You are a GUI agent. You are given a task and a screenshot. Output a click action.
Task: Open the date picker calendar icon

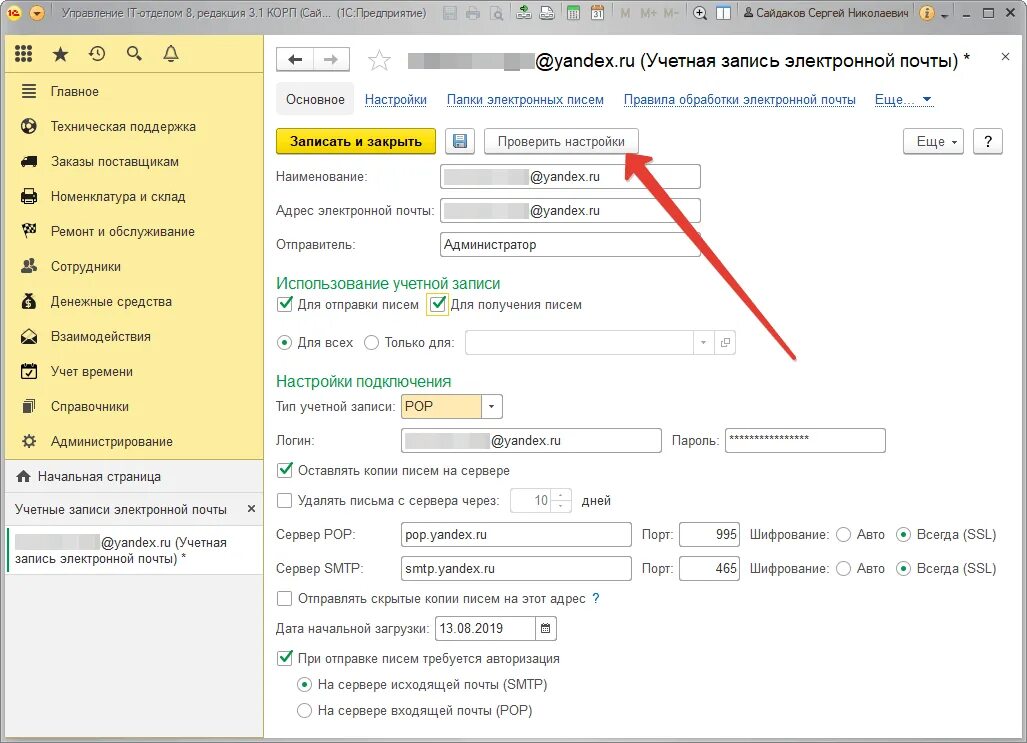[546, 628]
